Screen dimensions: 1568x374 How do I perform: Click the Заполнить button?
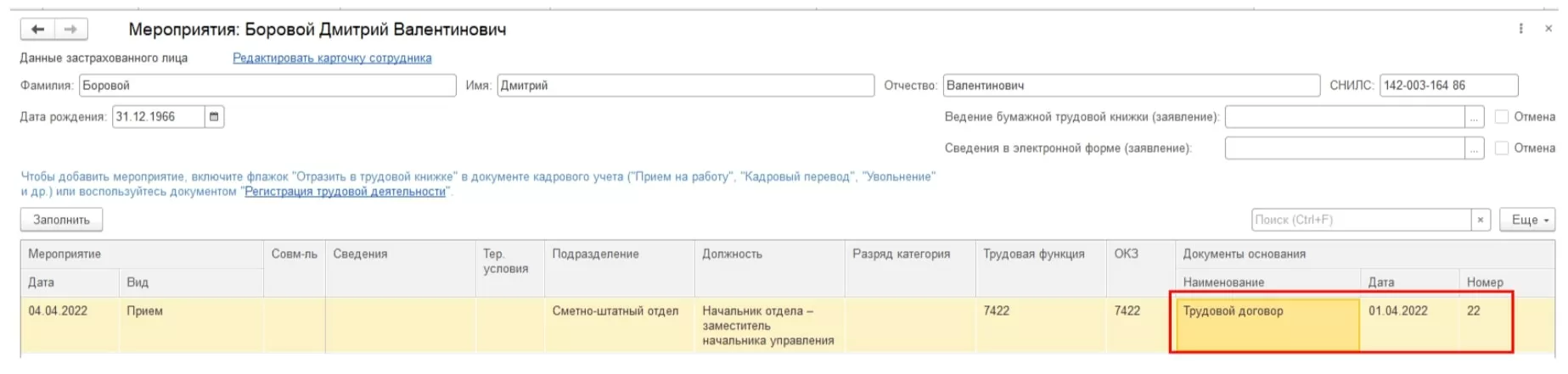pos(61,220)
